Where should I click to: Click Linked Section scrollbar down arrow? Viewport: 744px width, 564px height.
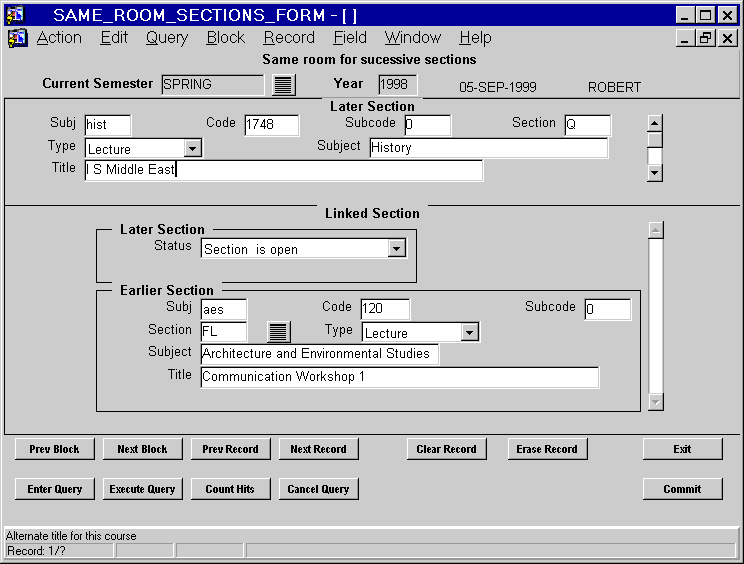(x=656, y=402)
